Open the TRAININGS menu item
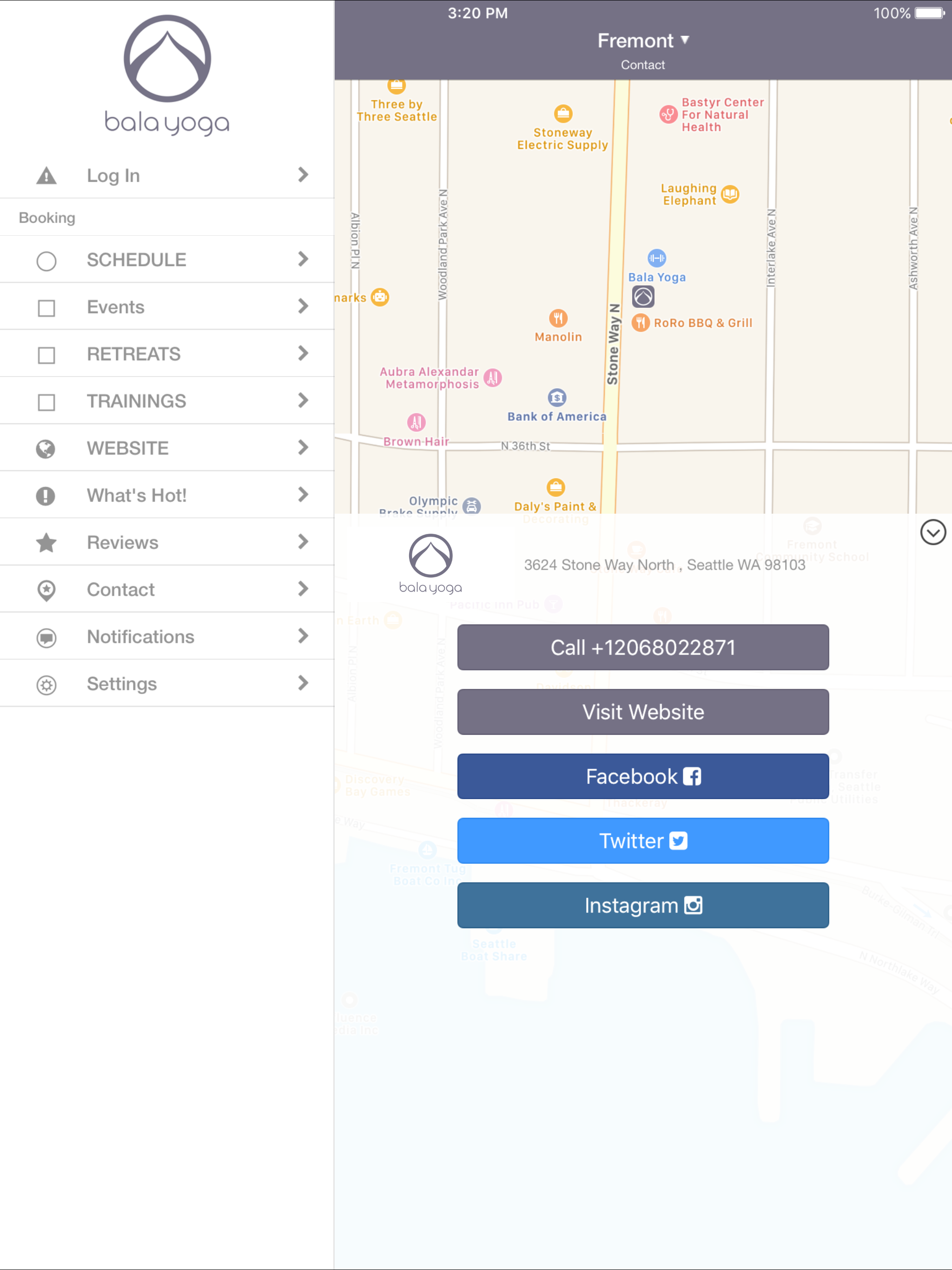Viewport: 952px width, 1270px height. point(167,401)
